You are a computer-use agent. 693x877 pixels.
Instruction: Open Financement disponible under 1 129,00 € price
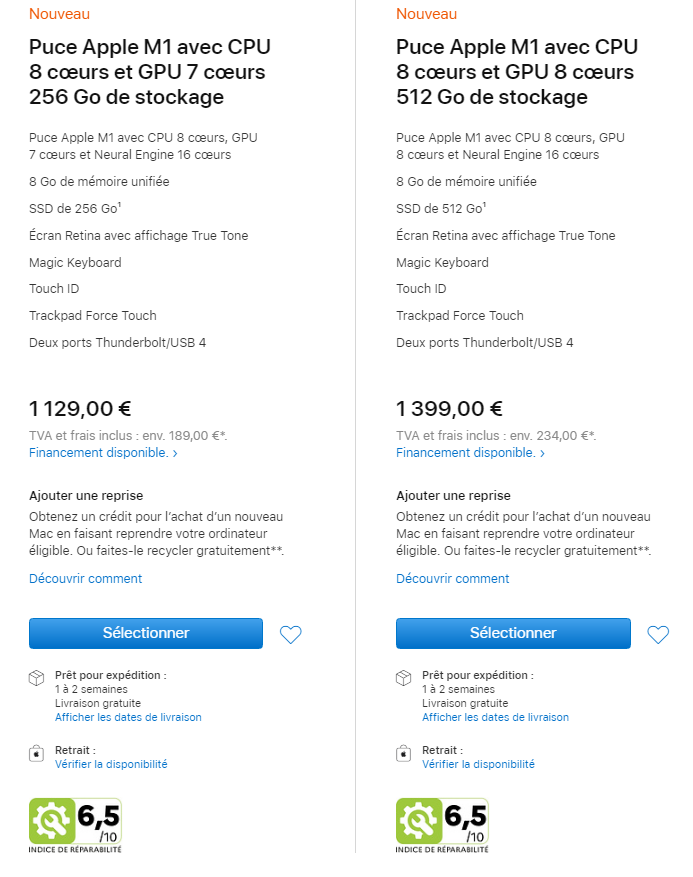[103, 452]
